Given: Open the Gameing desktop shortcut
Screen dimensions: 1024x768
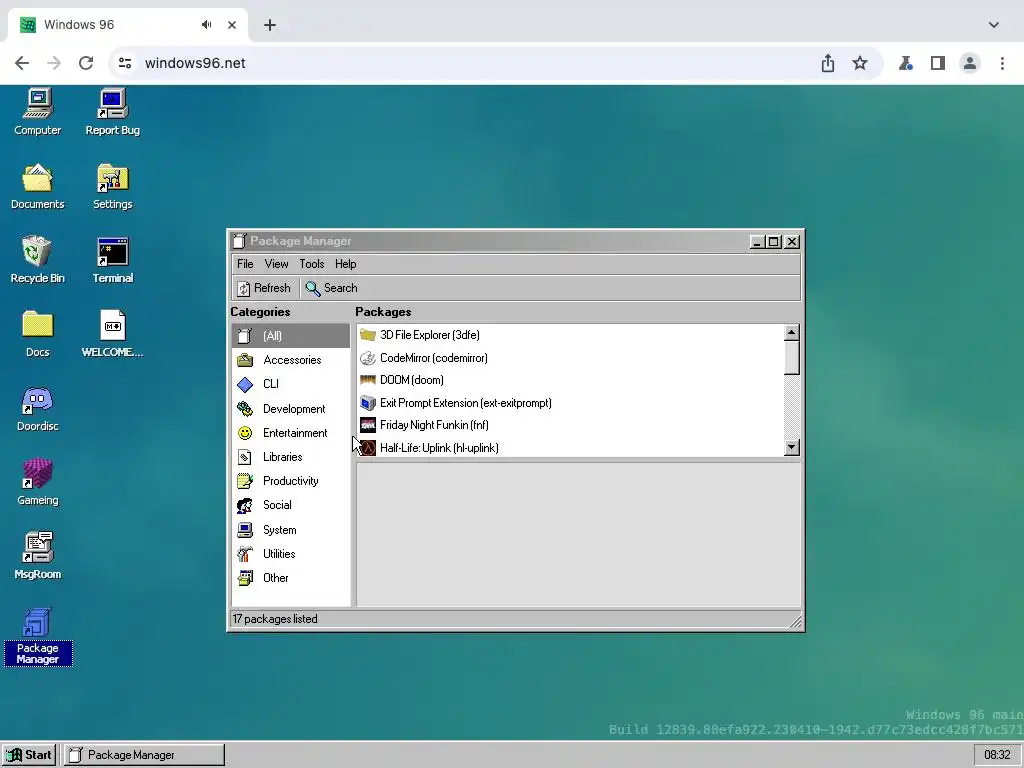Looking at the screenshot, I should 37,482.
